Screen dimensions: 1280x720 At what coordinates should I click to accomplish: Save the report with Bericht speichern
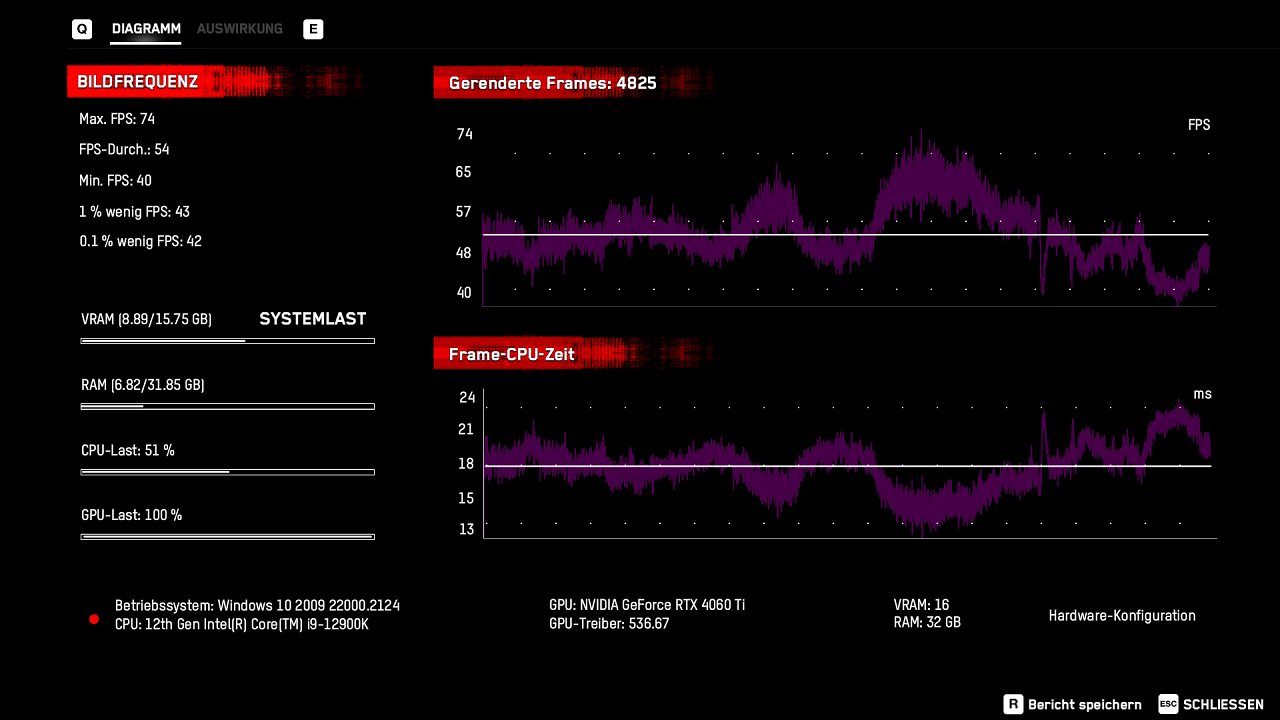[x=1084, y=705]
